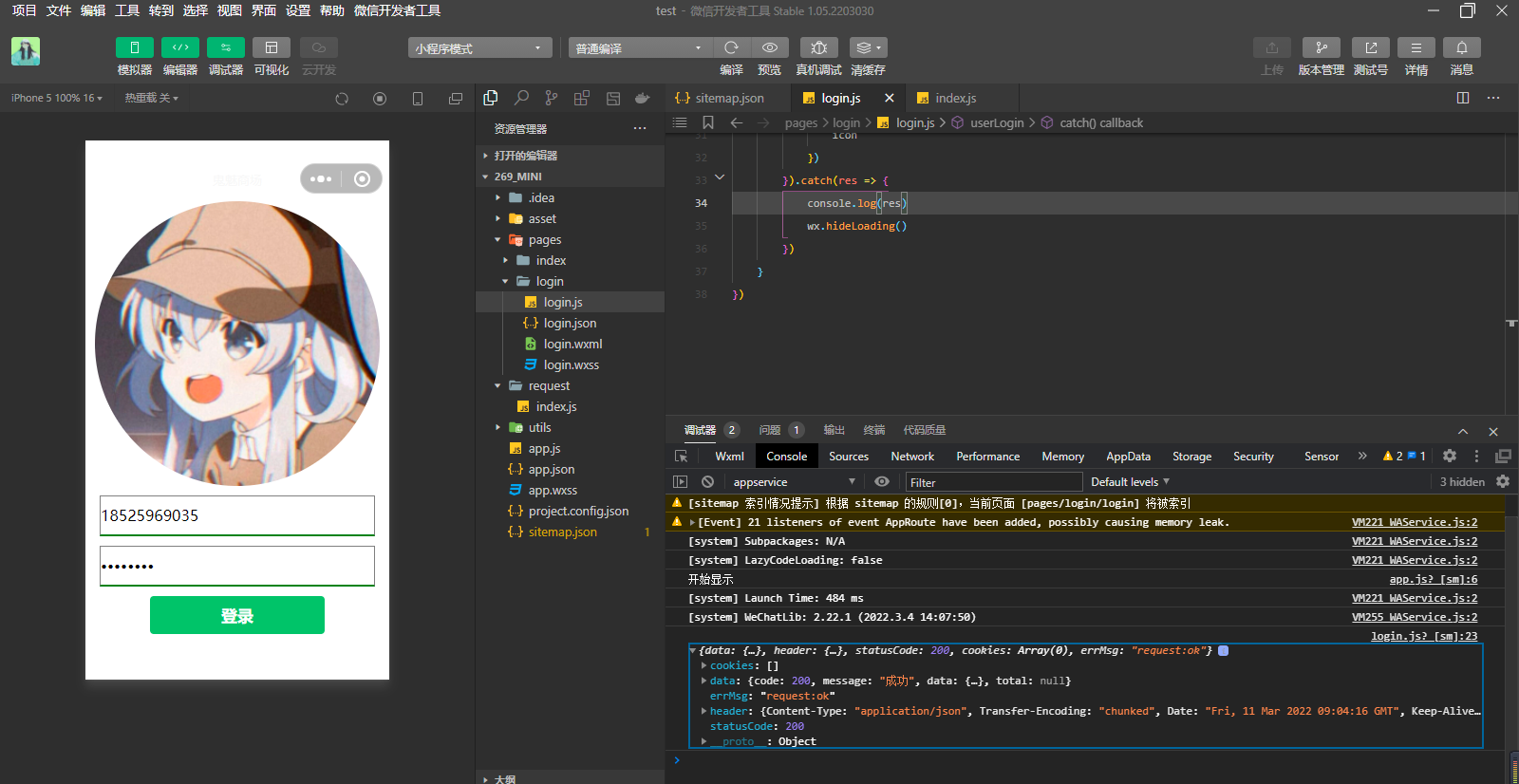Open the source control icon

pyautogui.click(x=552, y=98)
